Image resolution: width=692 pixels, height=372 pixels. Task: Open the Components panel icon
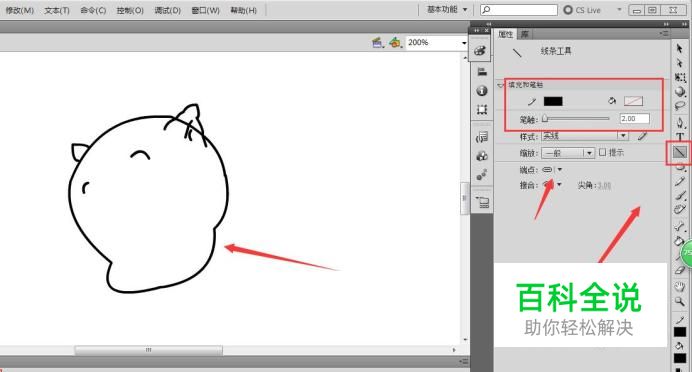tap(481, 156)
